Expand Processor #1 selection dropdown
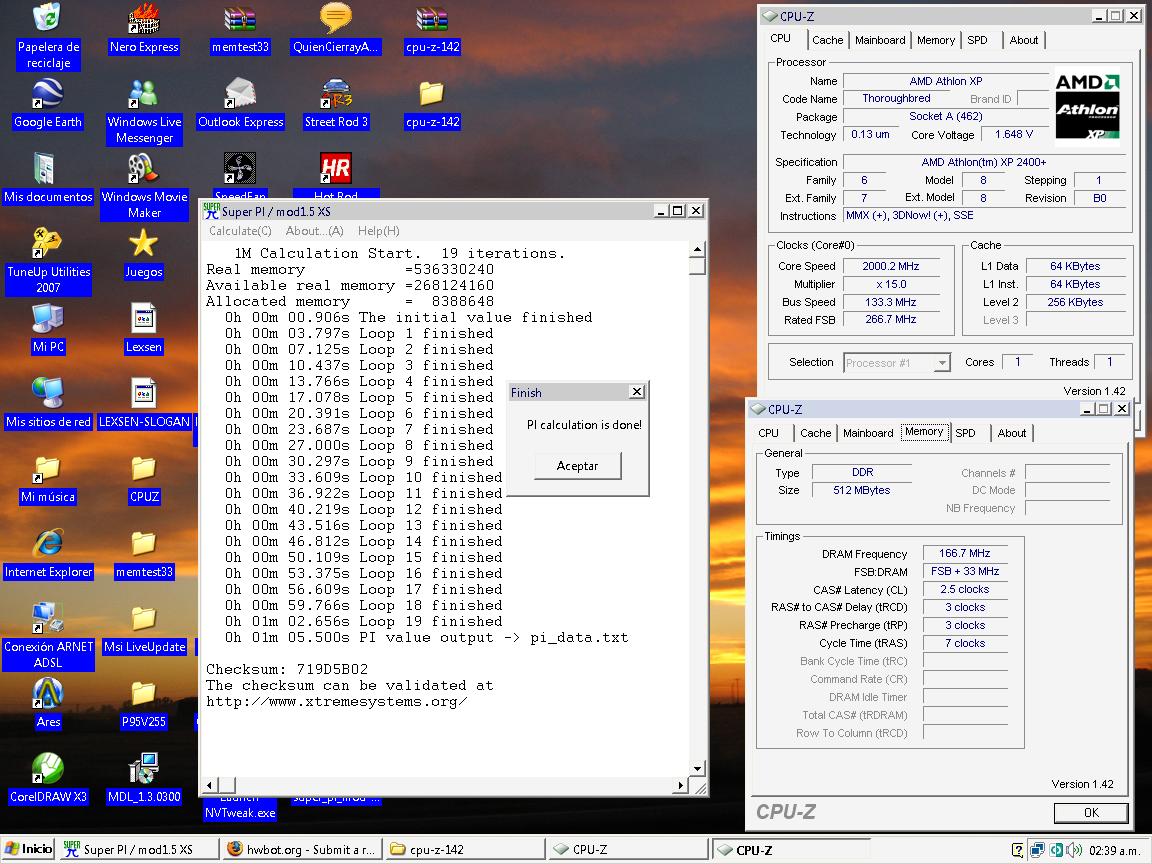 [x=941, y=363]
